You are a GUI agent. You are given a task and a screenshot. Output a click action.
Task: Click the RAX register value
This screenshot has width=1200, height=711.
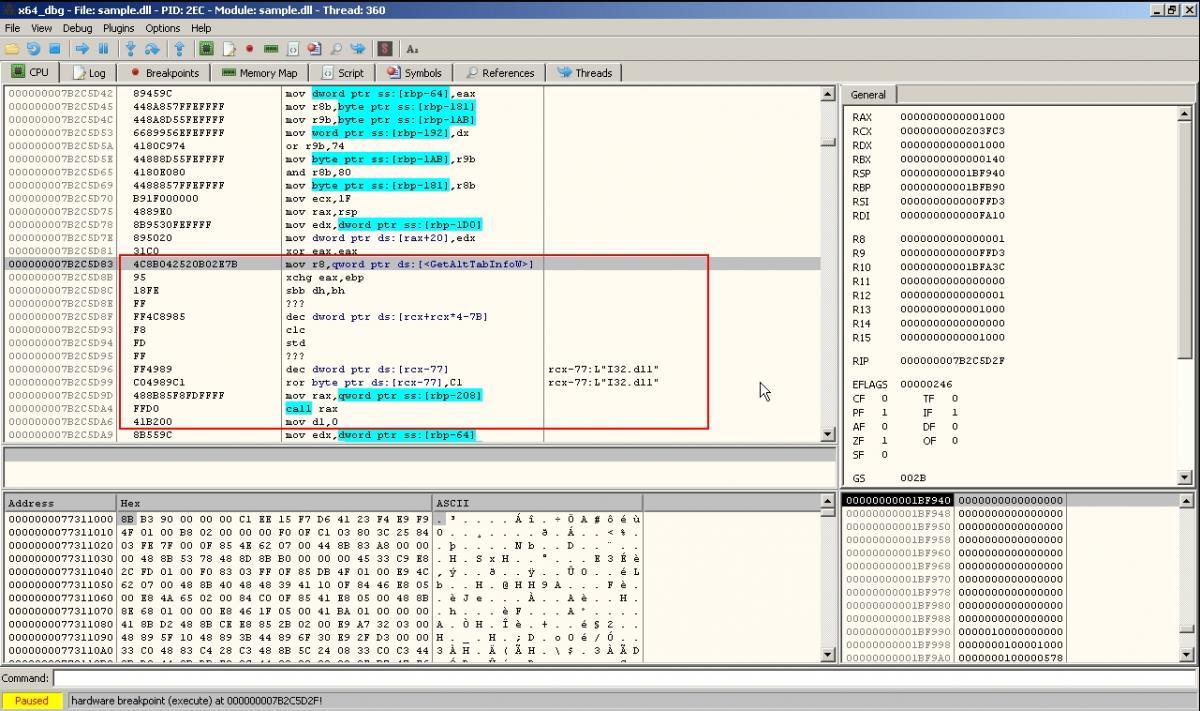click(952, 117)
